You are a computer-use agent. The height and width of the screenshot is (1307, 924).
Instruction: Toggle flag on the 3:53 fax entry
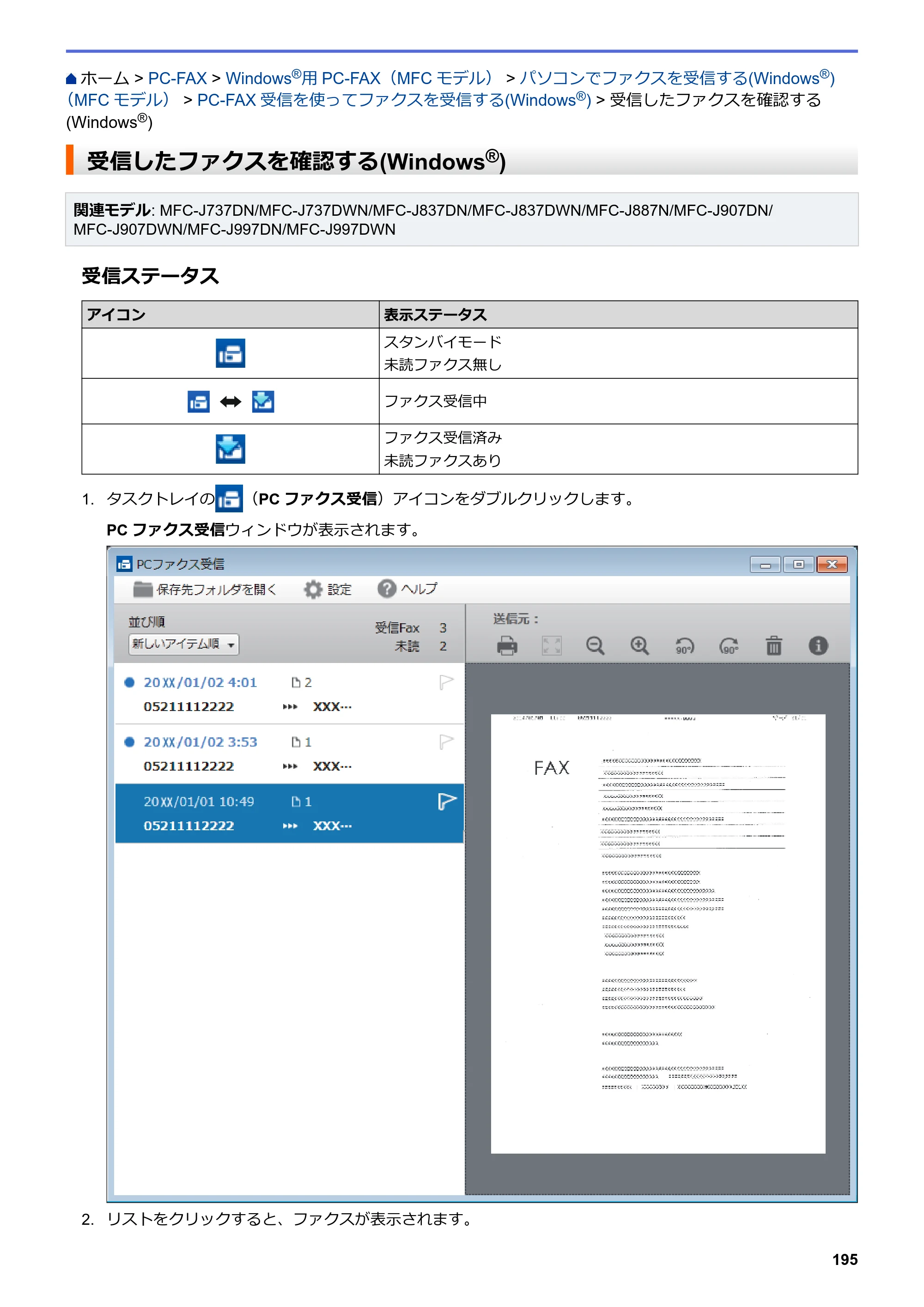click(x=446, y=742)
